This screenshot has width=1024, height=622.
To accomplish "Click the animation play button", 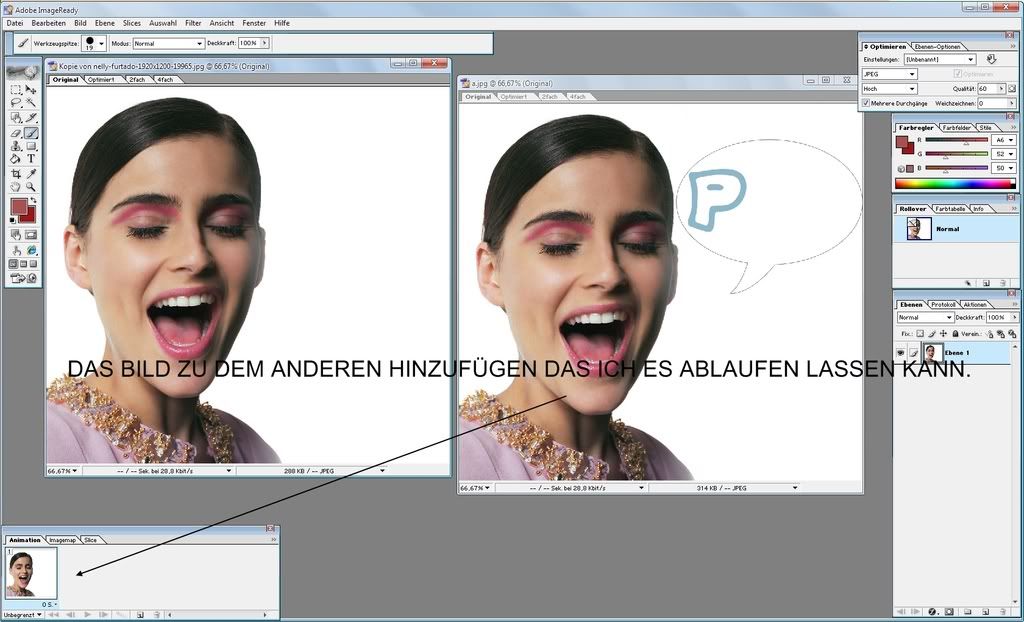I will click(88, 614).
